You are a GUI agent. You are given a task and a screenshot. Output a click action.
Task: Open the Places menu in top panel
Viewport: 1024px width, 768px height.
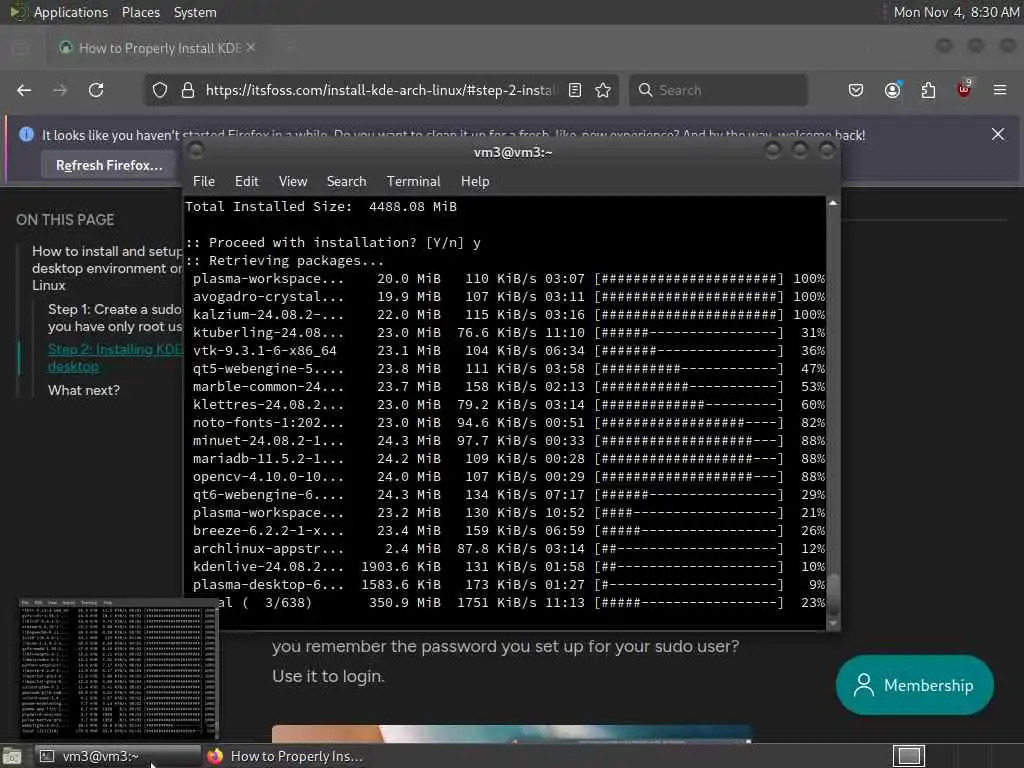tap(140, 12)
